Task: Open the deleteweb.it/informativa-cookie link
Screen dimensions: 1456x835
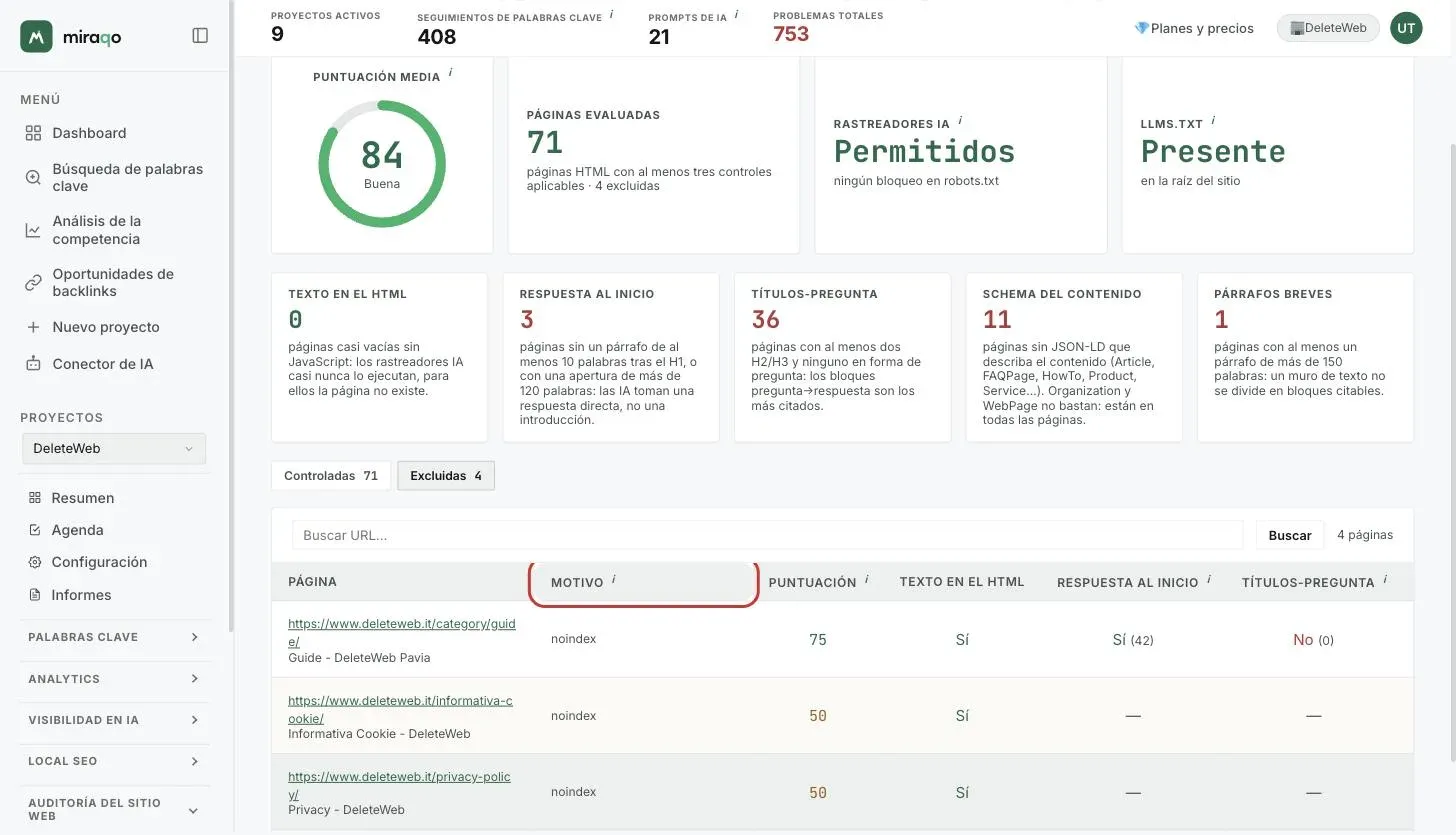Action: click(x=400, y=709)
